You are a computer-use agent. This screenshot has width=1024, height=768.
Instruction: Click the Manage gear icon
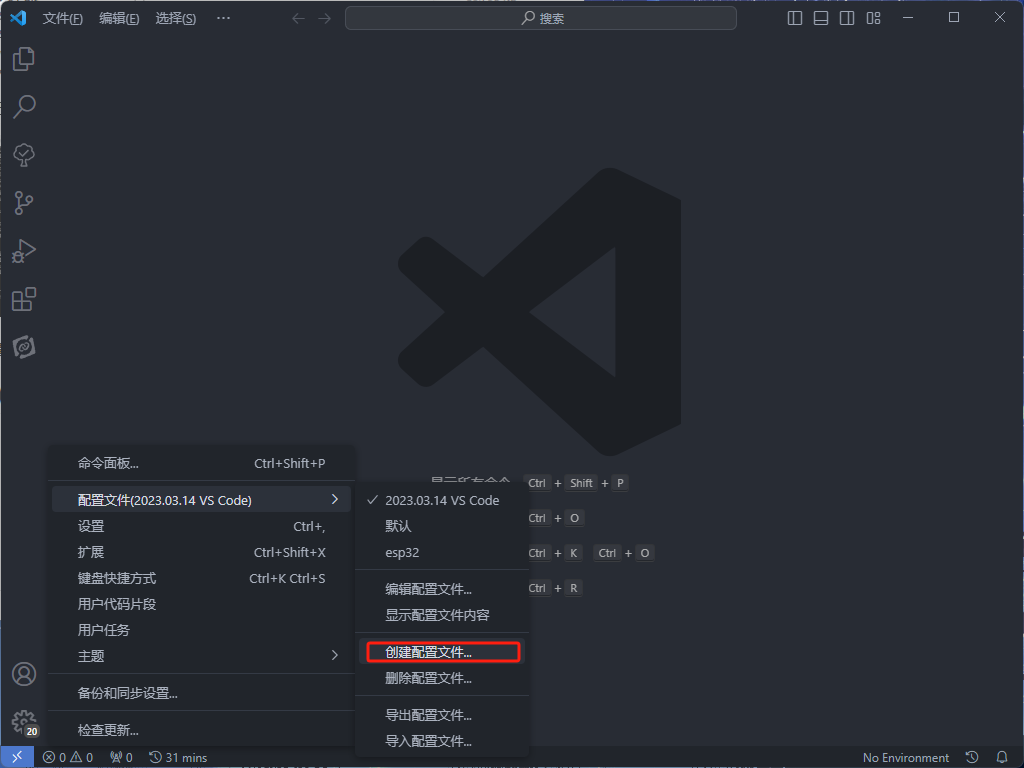pos(24,722)
